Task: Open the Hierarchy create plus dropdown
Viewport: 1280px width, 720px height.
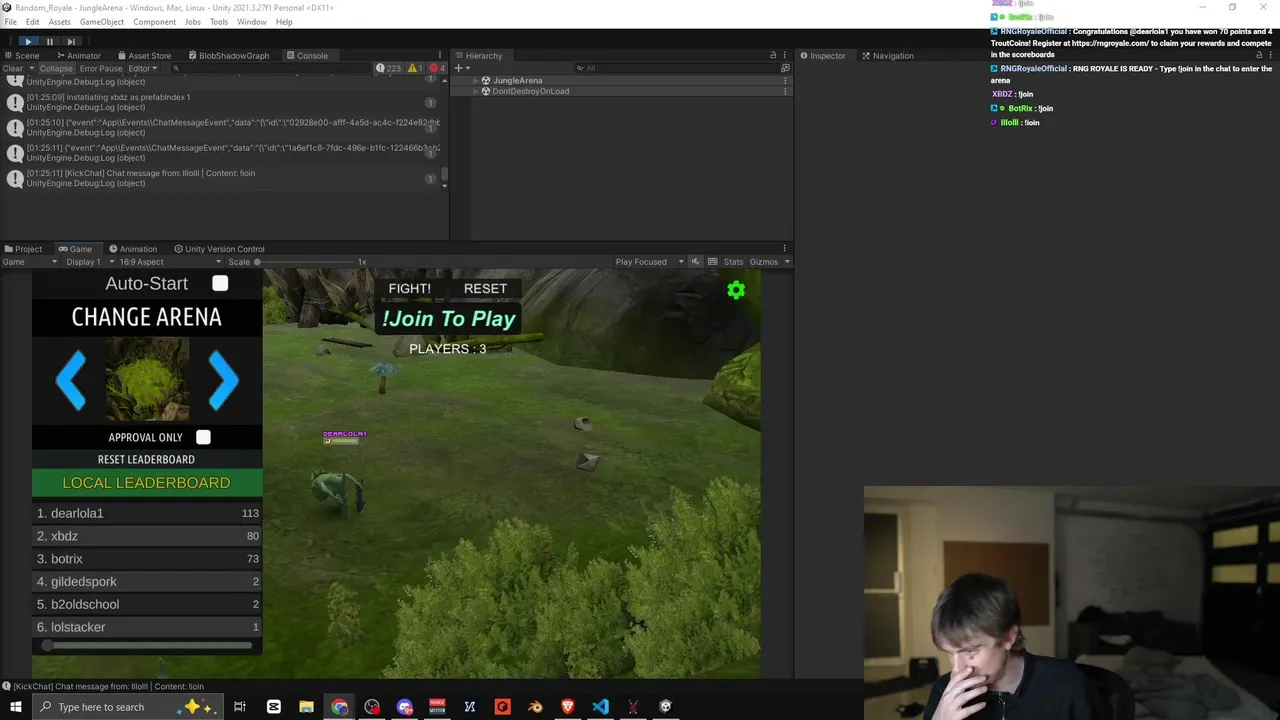Action: (462, 68)
